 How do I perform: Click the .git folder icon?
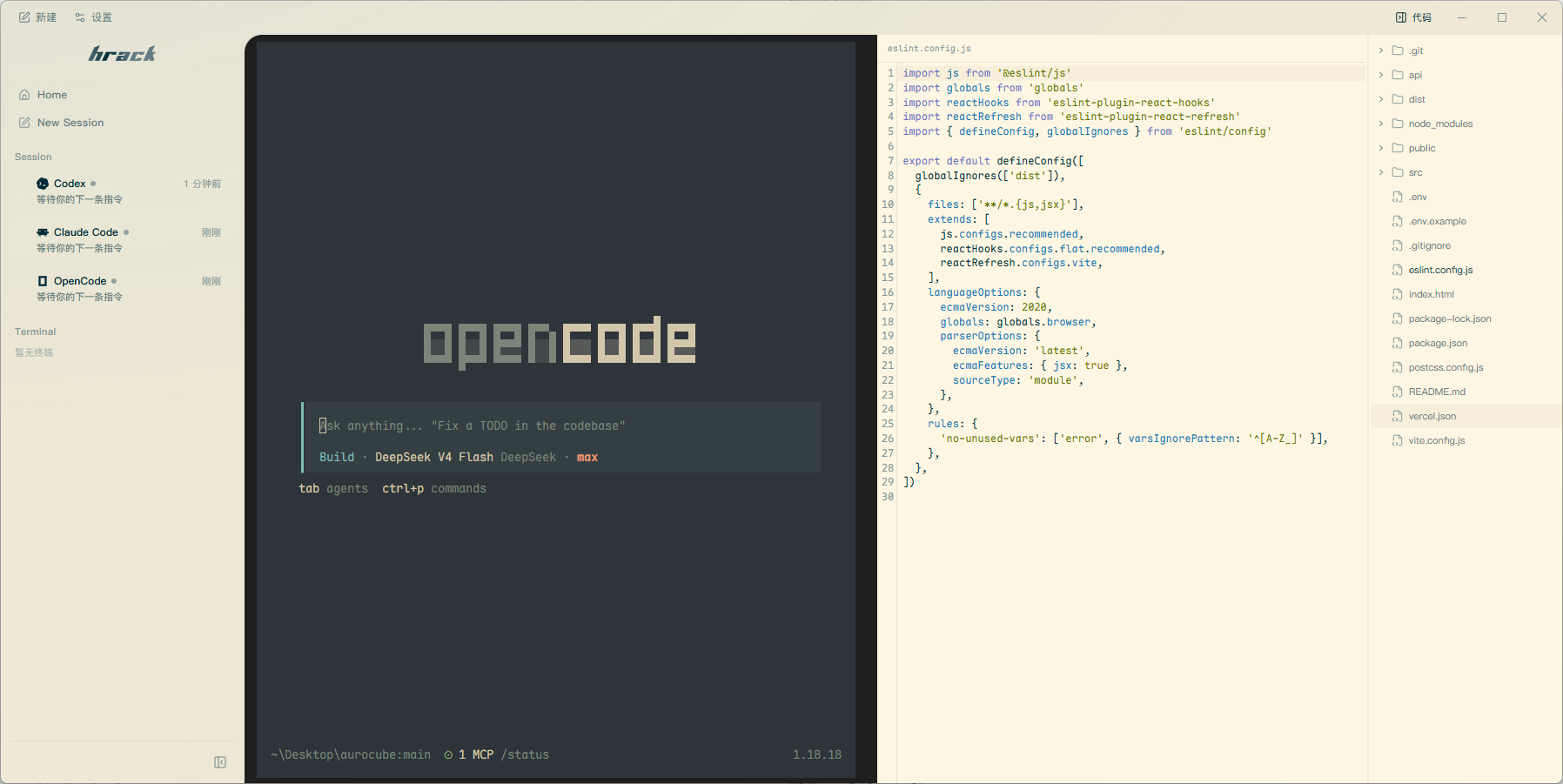tap(1398, 50)
